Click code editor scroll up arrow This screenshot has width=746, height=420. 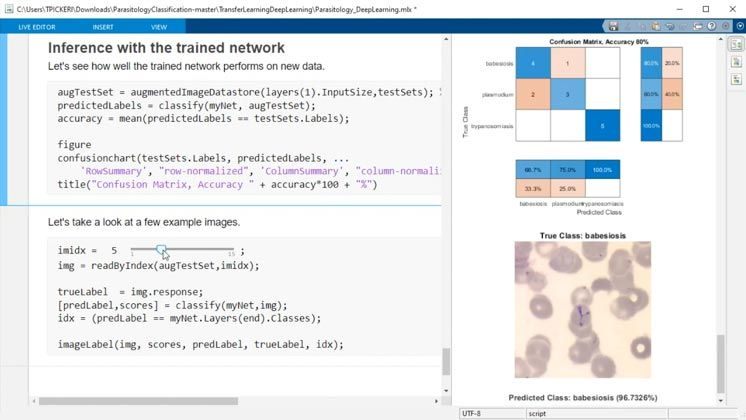click(x=446, y=39)
